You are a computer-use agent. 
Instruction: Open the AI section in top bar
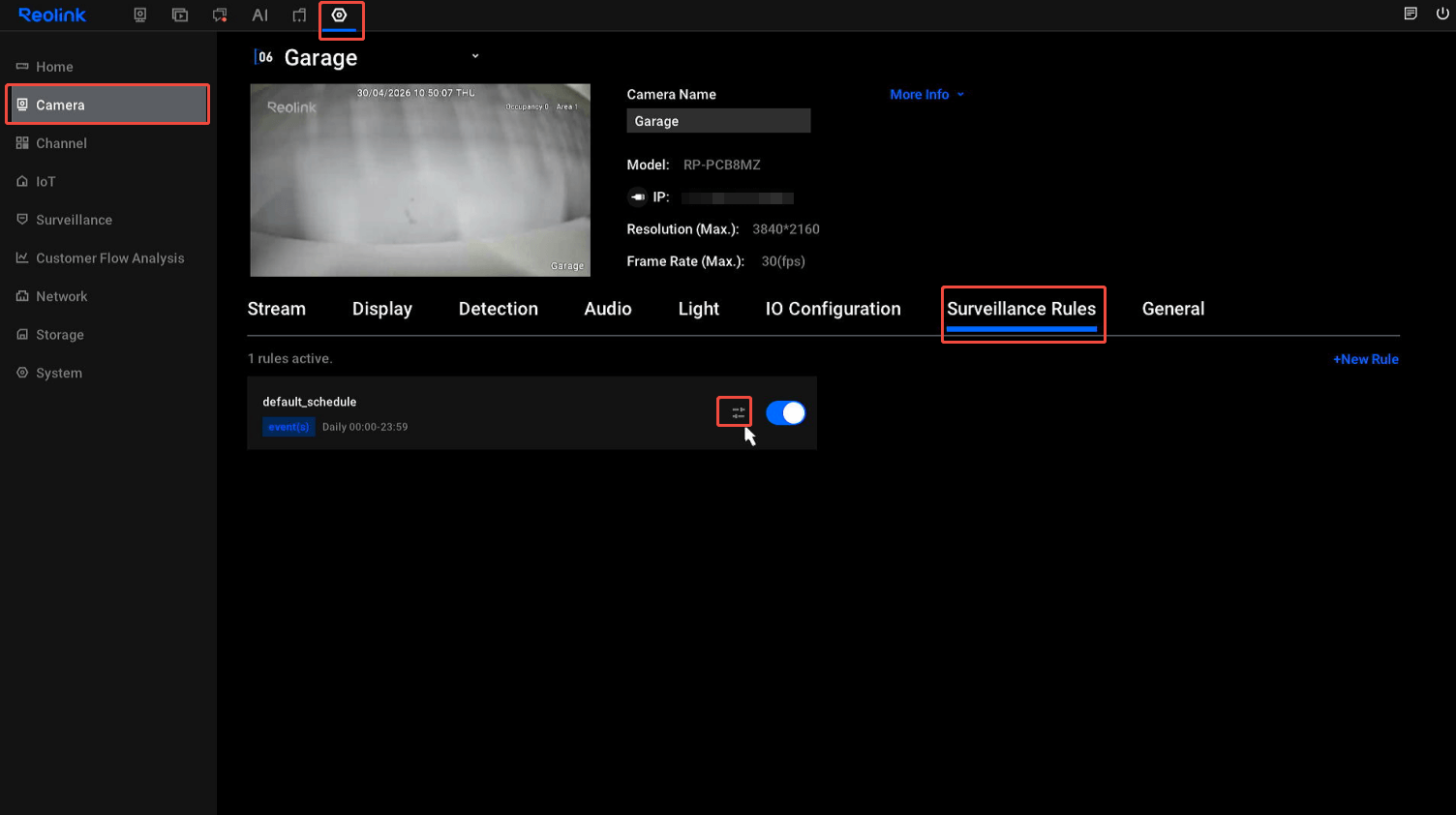(x=259, y=15)
